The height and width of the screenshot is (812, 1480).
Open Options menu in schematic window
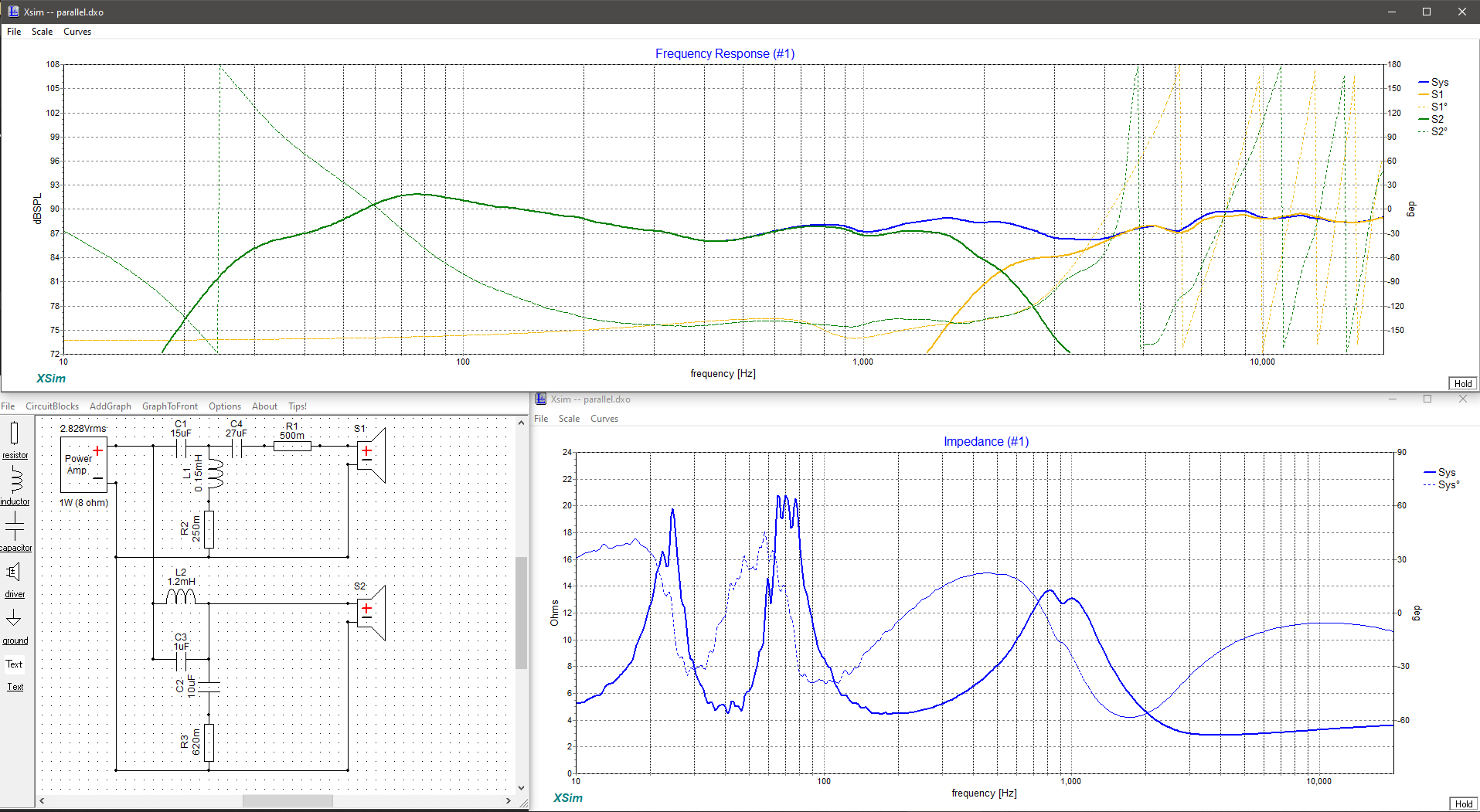pos(225,406)
